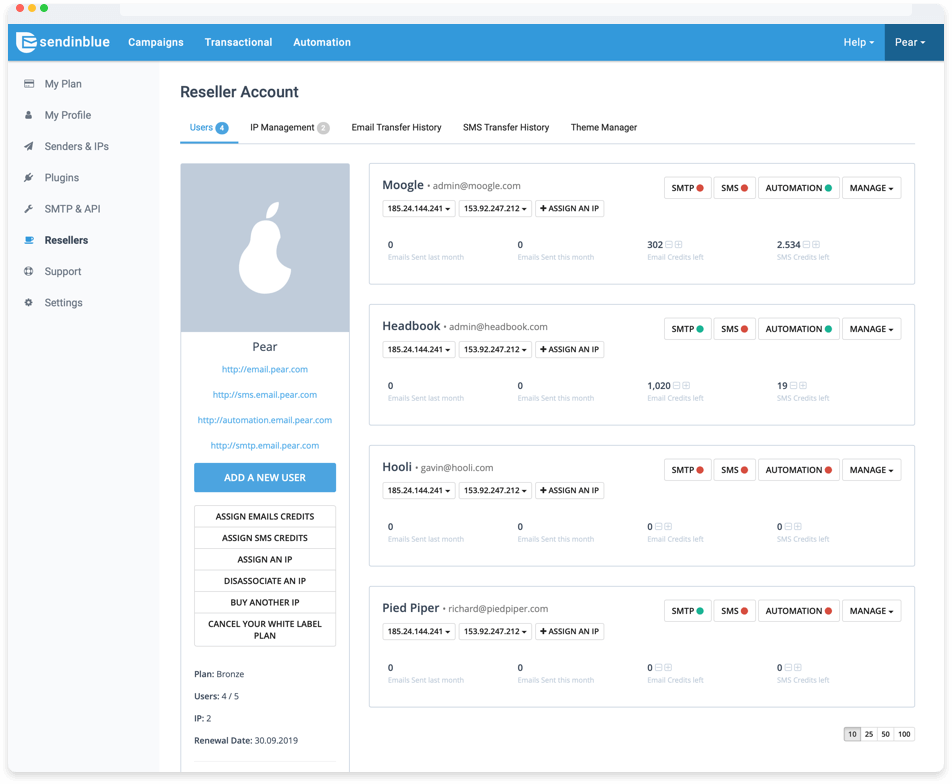Viewport: 952px width, 784px height.
Task: Click the minus icon for Hooli email credits
Action: [x=659, y=527]
